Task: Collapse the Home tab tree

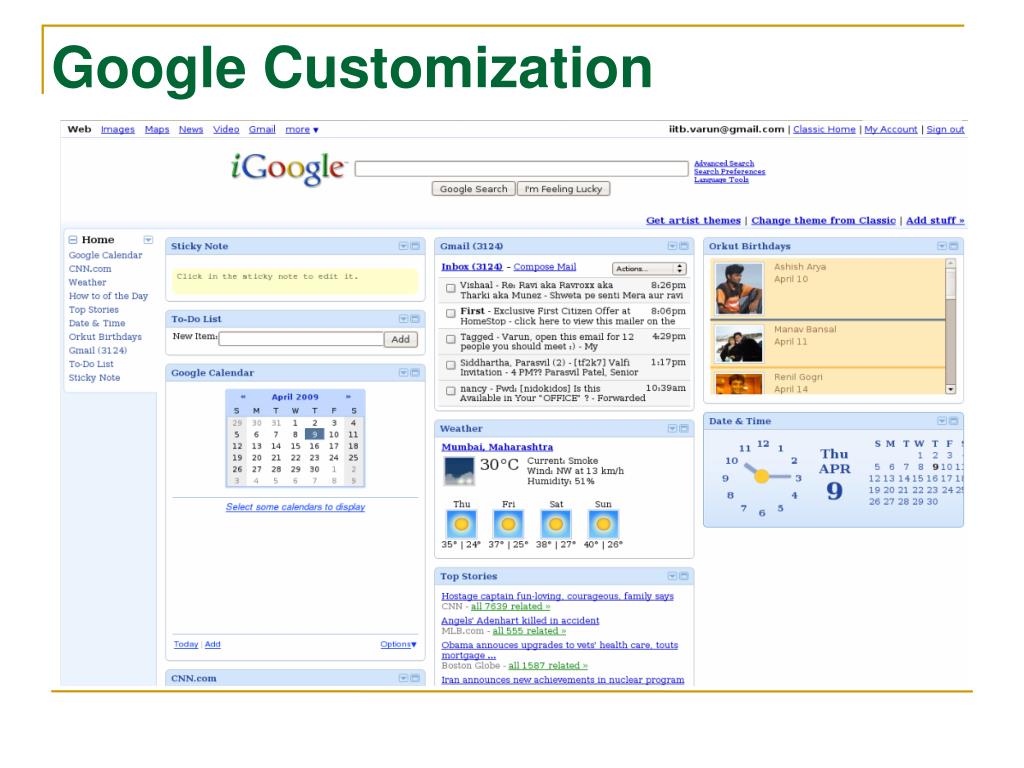Action: [73, 240]
